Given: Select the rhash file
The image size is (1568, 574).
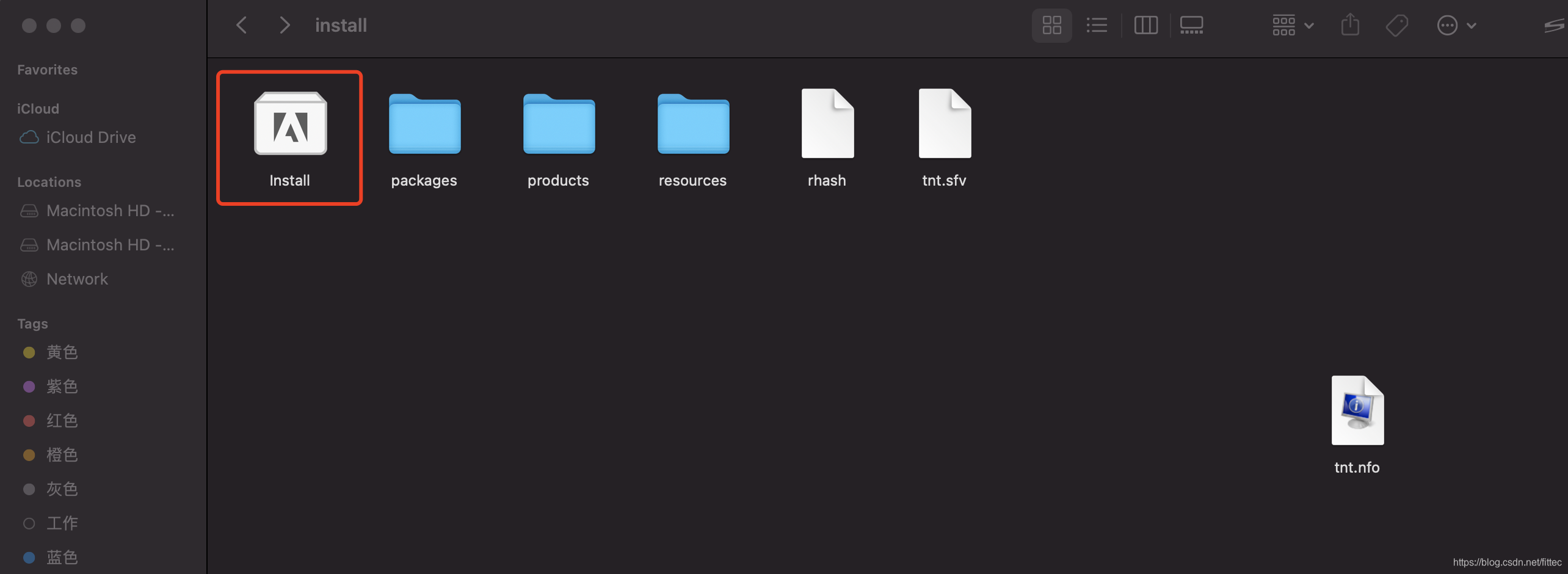Looking at the screenshot, I should 827,123.
